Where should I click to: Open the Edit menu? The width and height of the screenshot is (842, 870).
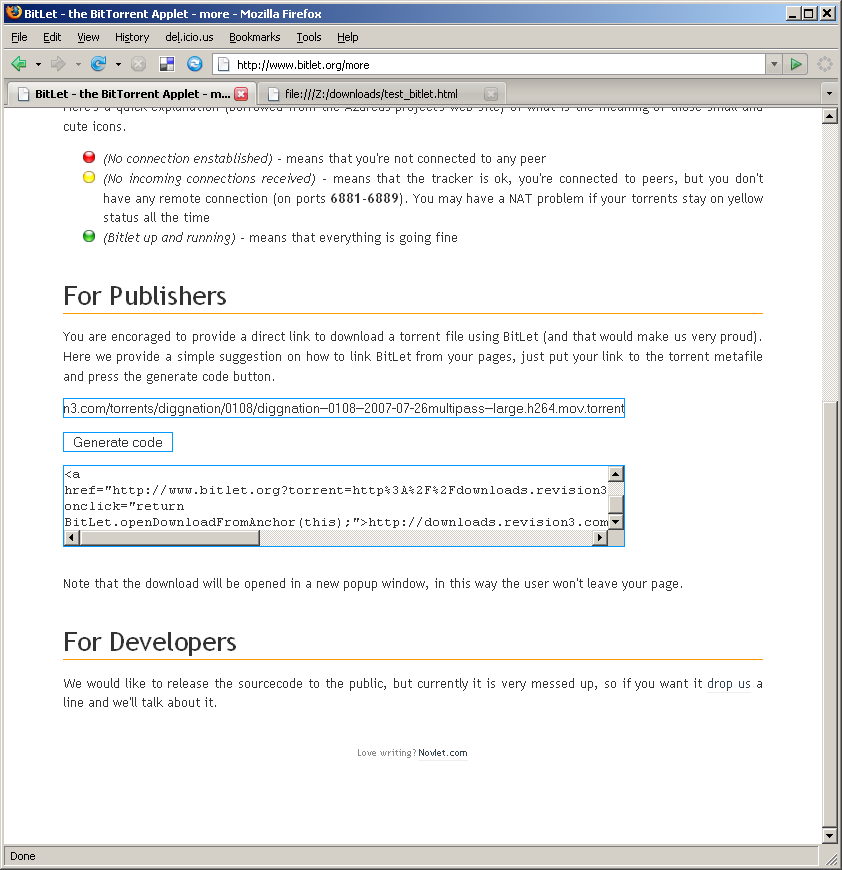52,37
